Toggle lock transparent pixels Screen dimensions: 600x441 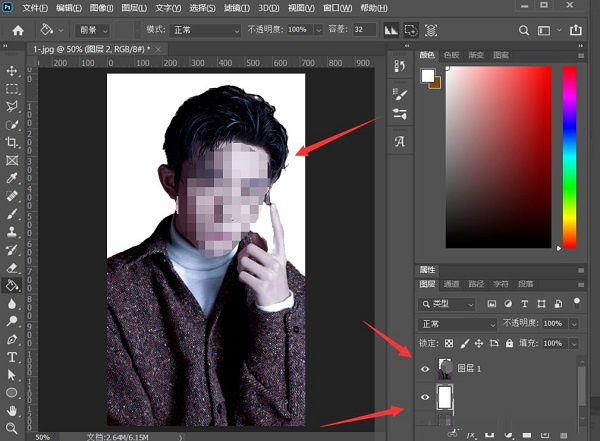tap(449, 343)
